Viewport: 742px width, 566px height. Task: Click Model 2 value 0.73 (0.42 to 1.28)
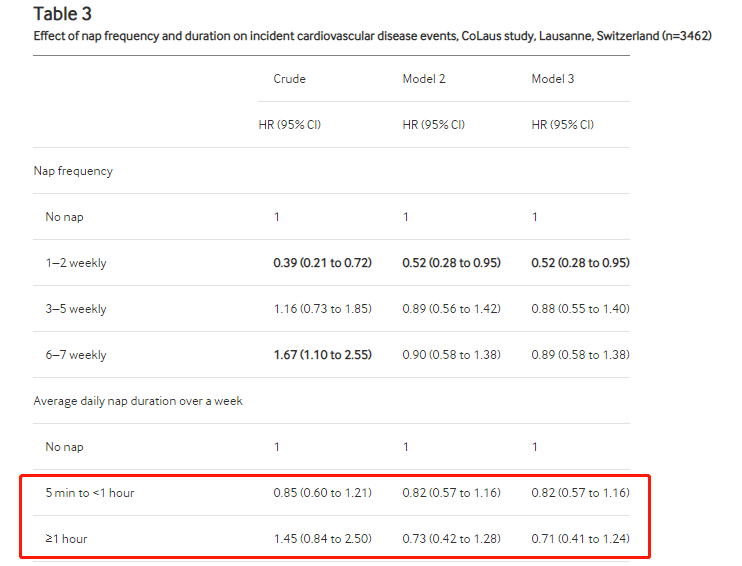[451, 539]
